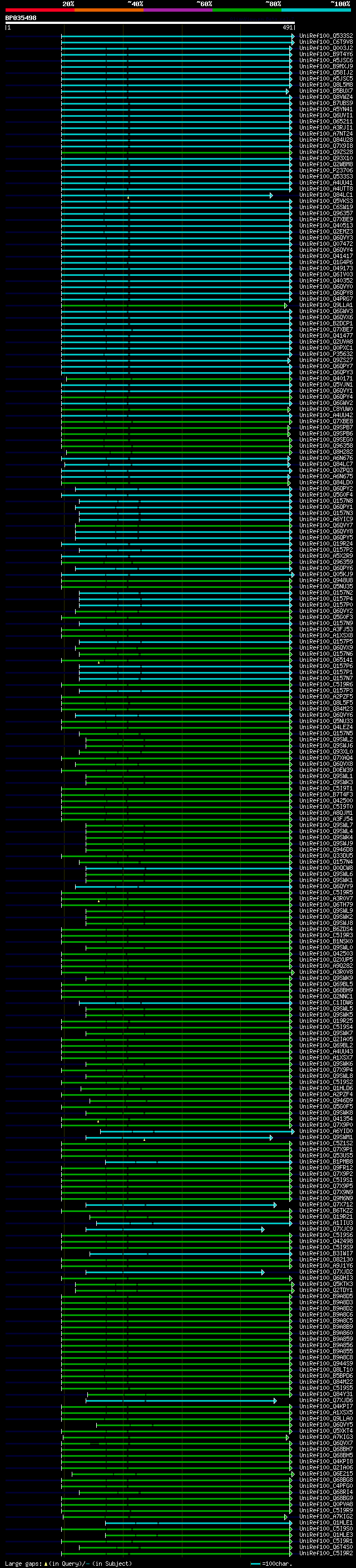Screen dimensions: 356x1568
Task: Click hit UniRef100_B5BUX7 label
Action: click(x=326, y=91)
